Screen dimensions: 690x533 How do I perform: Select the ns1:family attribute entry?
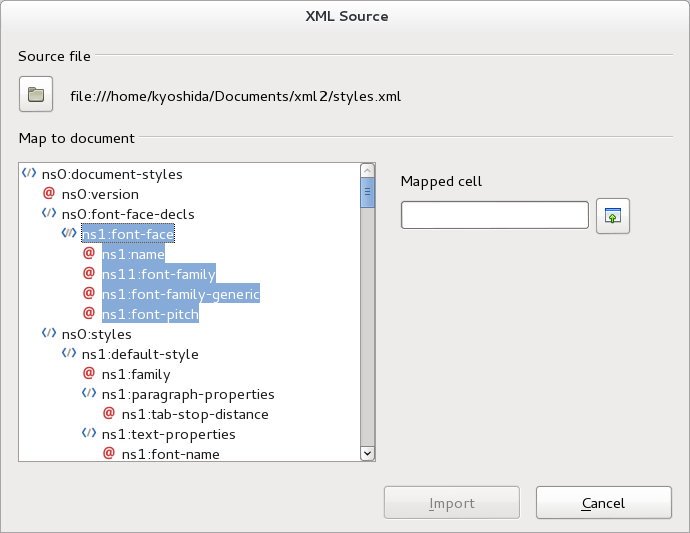(x=136, y=374)
